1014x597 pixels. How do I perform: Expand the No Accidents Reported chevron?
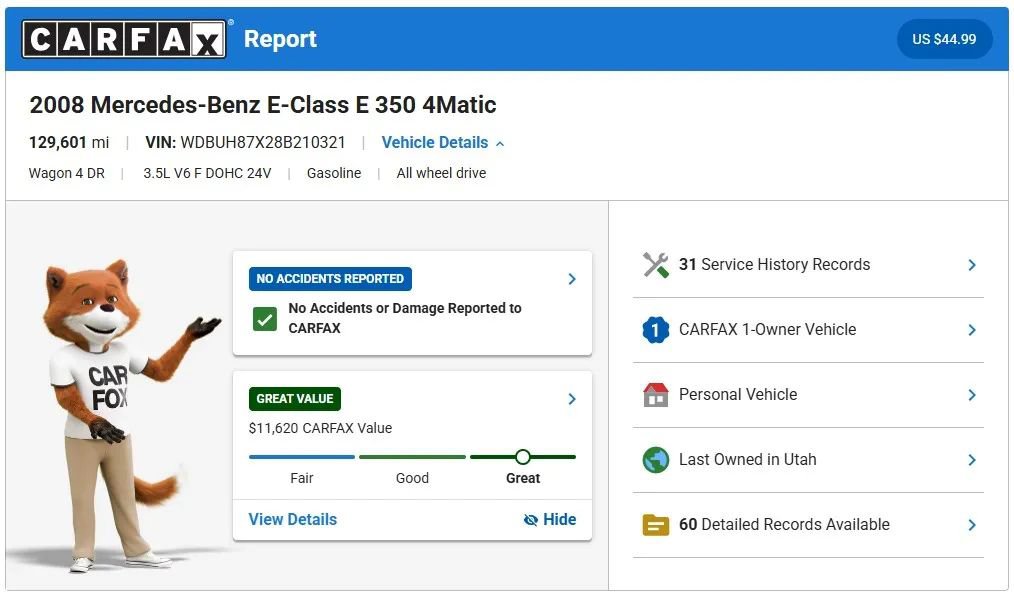tap(572, 279)
